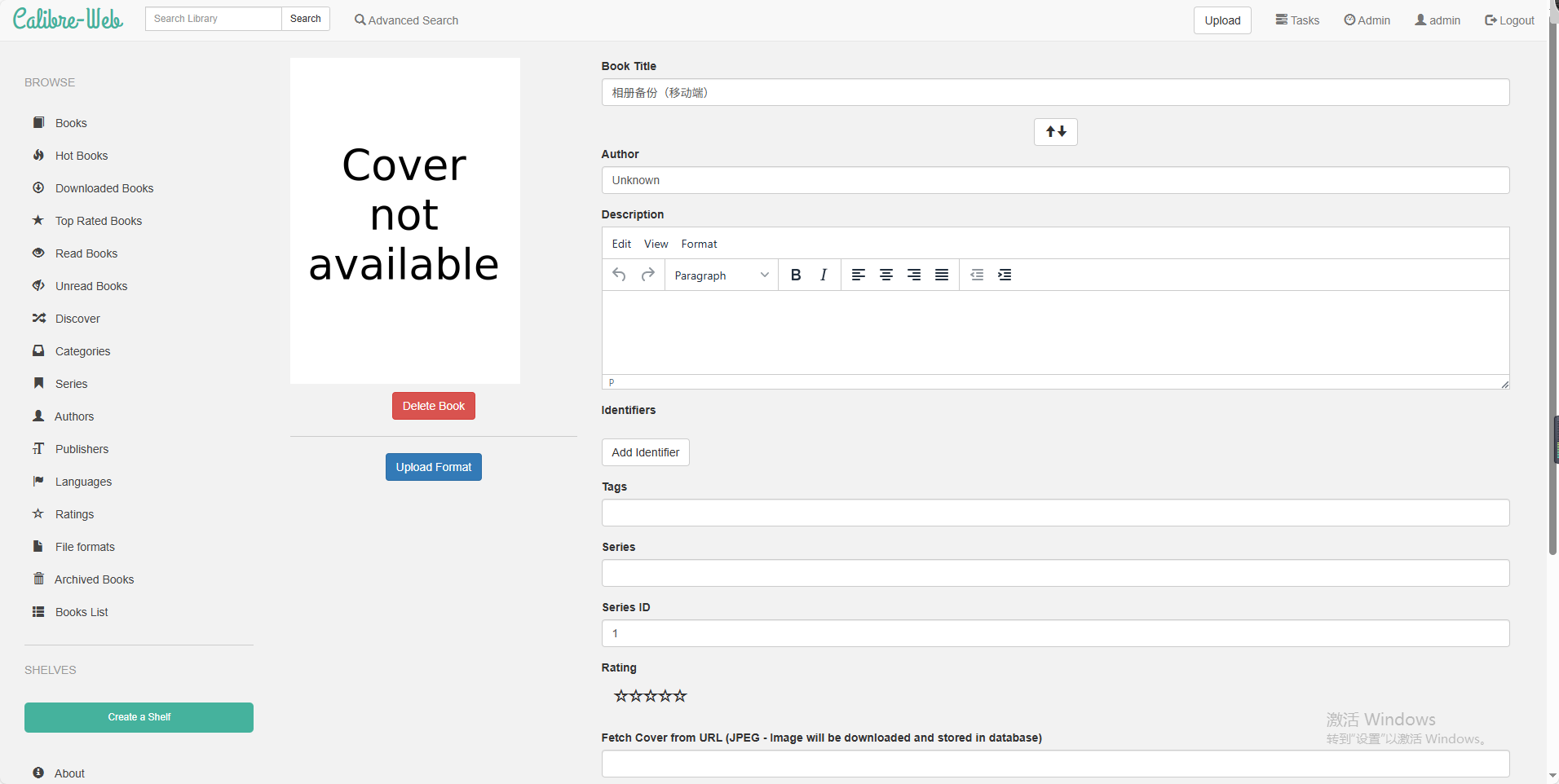
Task: Click inside the description text area
Action: pyautogui.click(x=1056, y=333)
